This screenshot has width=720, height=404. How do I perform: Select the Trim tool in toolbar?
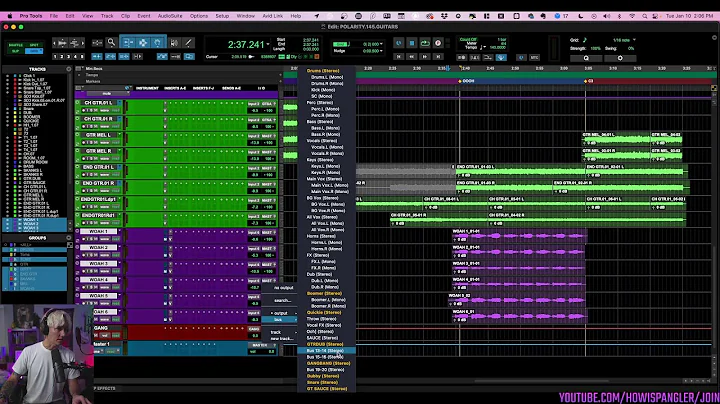click(128, 43)
